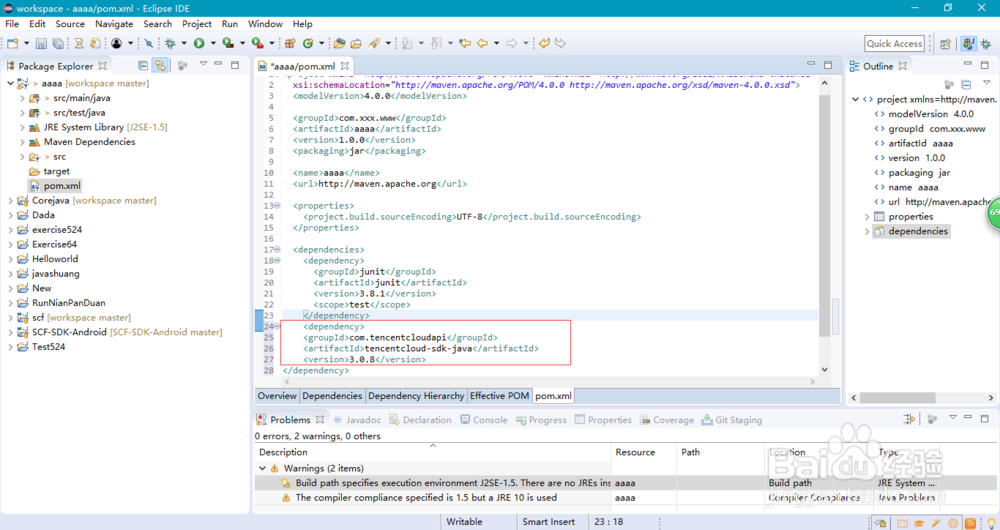
Task: Switch to the Debug perspective icon
Action: pyautogui.click(x=986, y=43)
